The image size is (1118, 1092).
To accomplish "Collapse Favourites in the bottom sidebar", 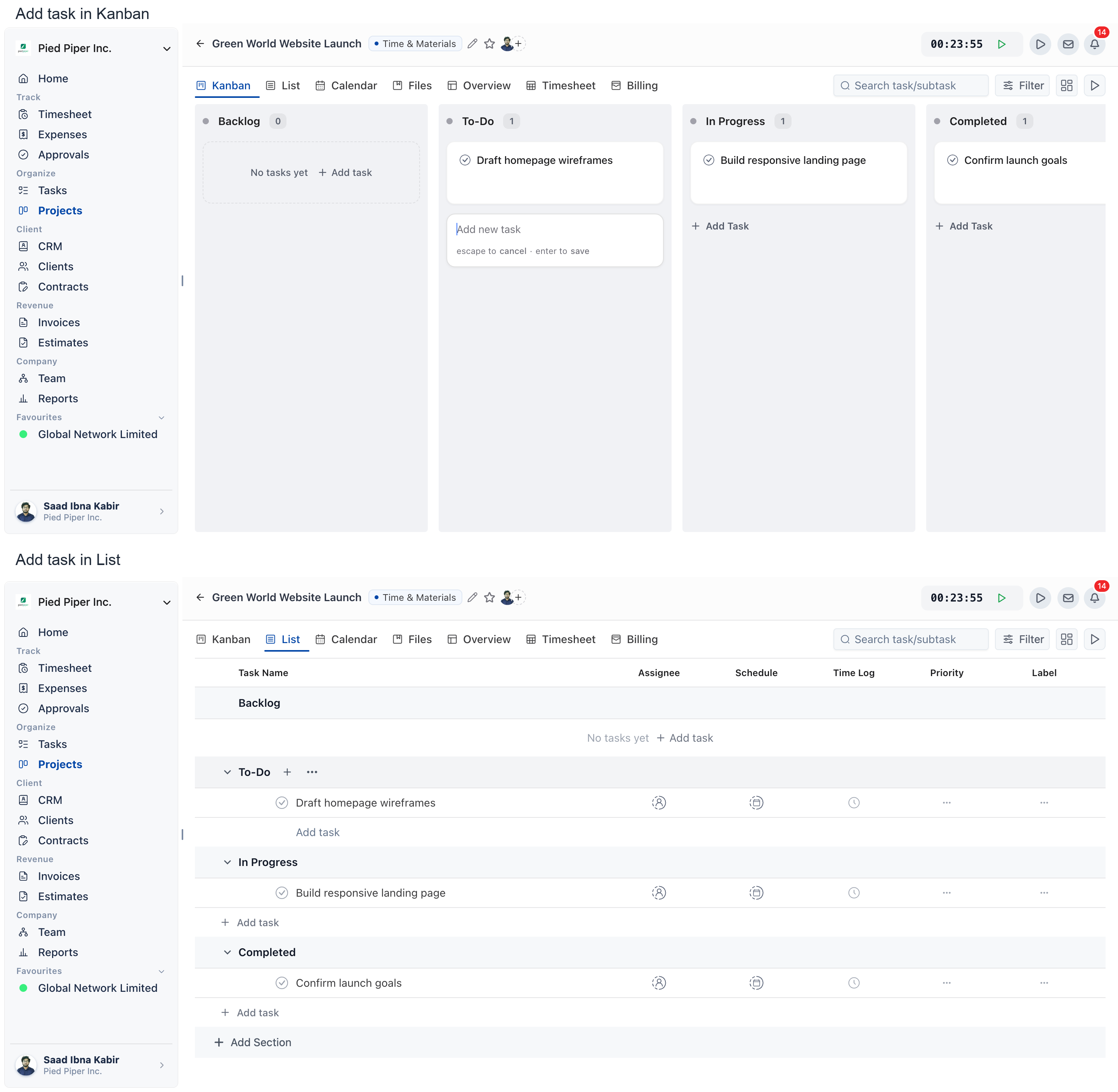I will click(161, 972).
